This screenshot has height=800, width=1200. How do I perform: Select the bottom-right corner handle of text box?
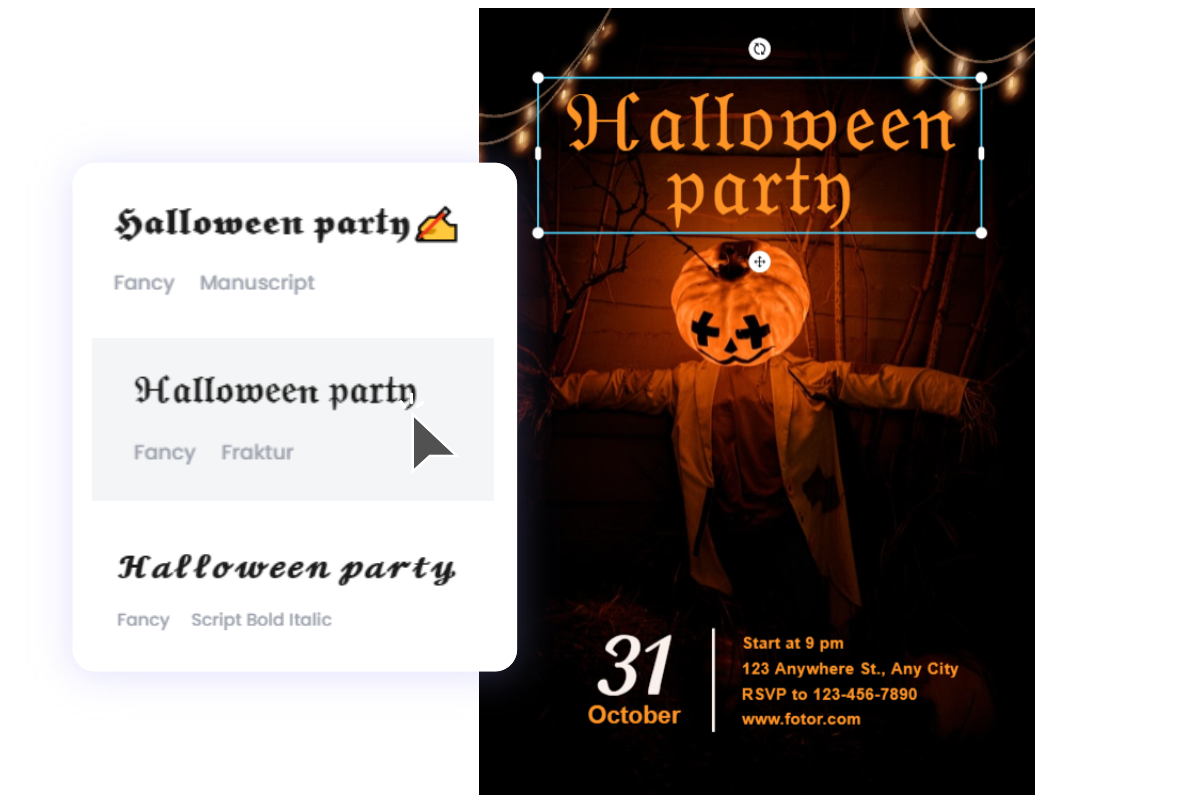click(x=981, y=233)
